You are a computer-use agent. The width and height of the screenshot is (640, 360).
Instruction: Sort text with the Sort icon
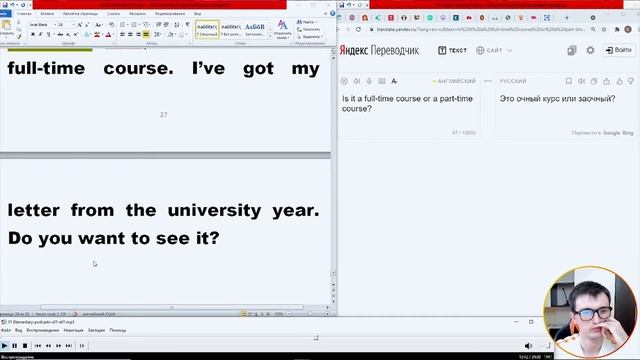click(x=177, y=25)
